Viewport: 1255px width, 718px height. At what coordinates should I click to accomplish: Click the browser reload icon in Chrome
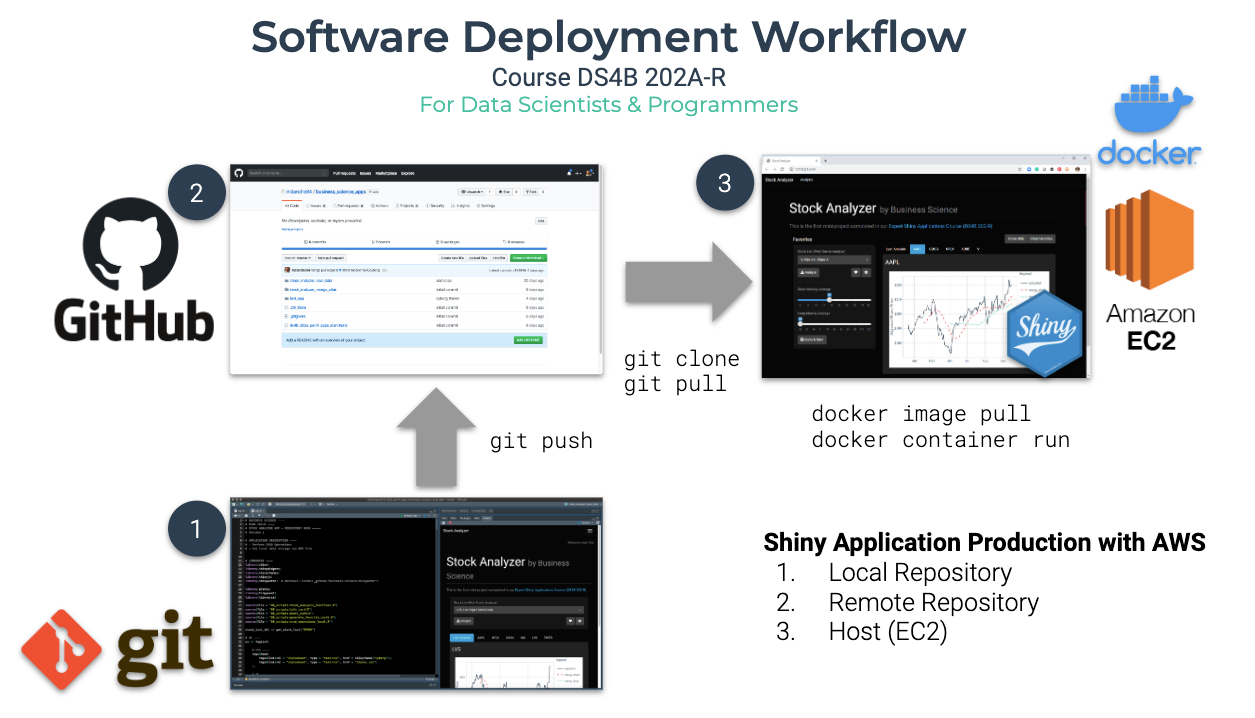[784, 170]
